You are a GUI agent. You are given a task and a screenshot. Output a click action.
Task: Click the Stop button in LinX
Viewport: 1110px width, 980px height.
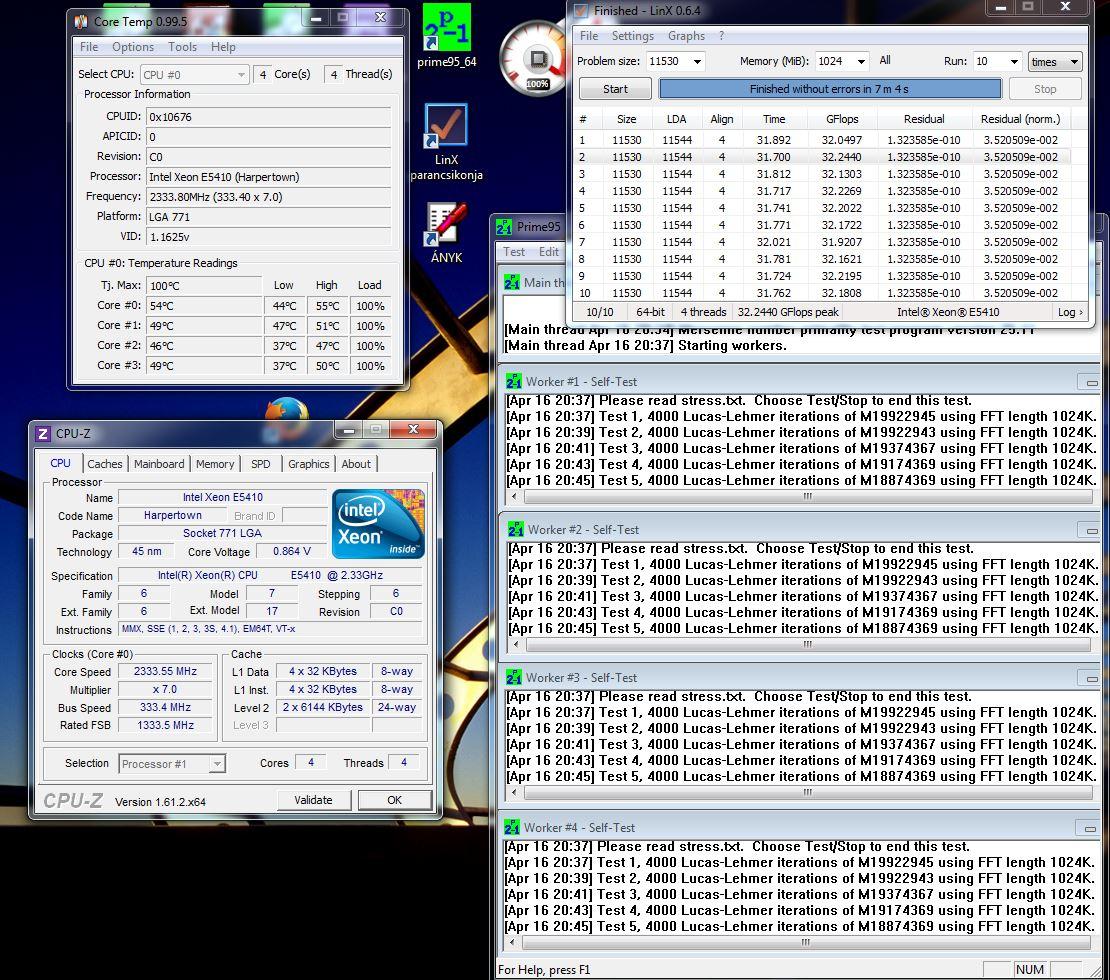1045,89
